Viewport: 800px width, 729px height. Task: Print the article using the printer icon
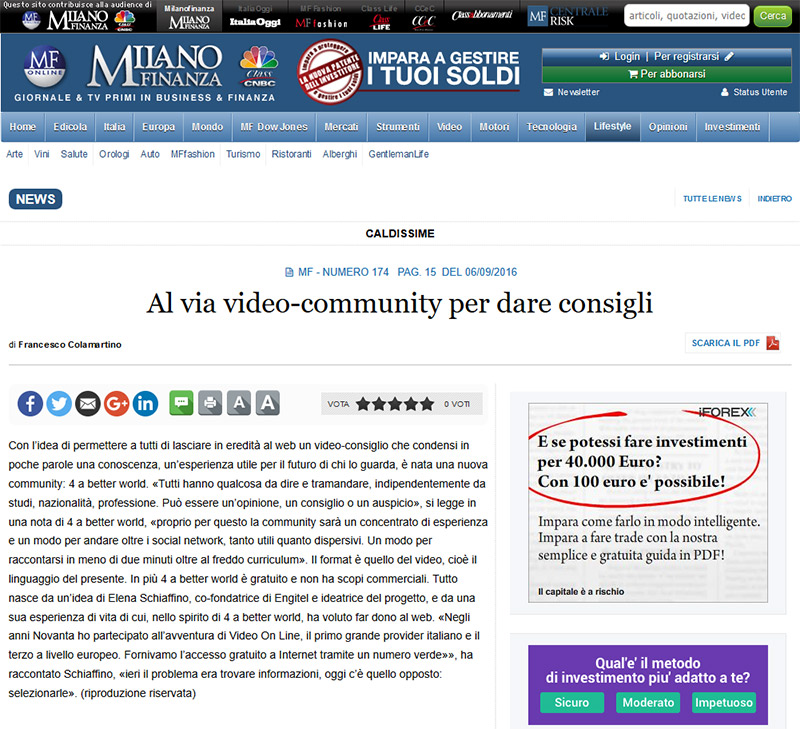[210, 403]
